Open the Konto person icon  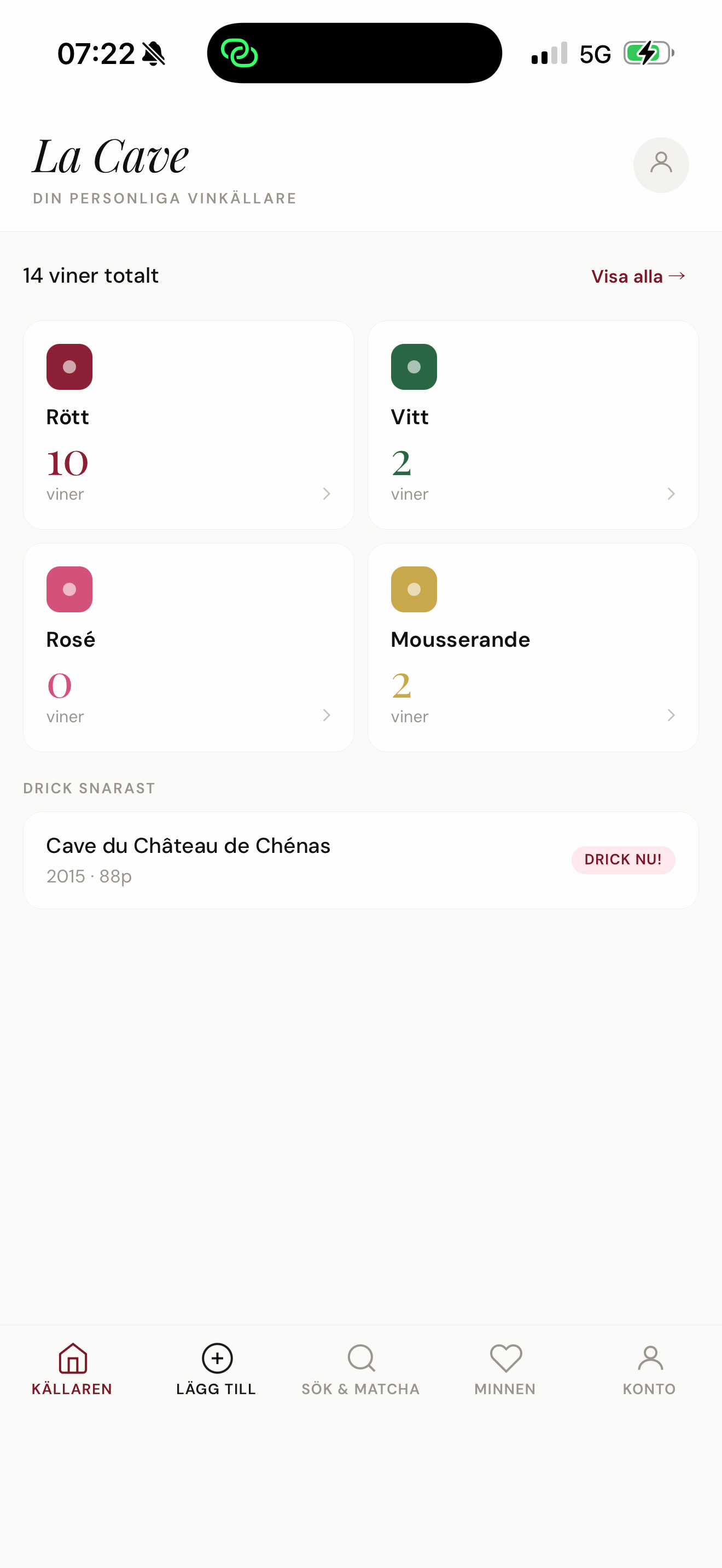pyautogui.click(x=650, y=1358)
